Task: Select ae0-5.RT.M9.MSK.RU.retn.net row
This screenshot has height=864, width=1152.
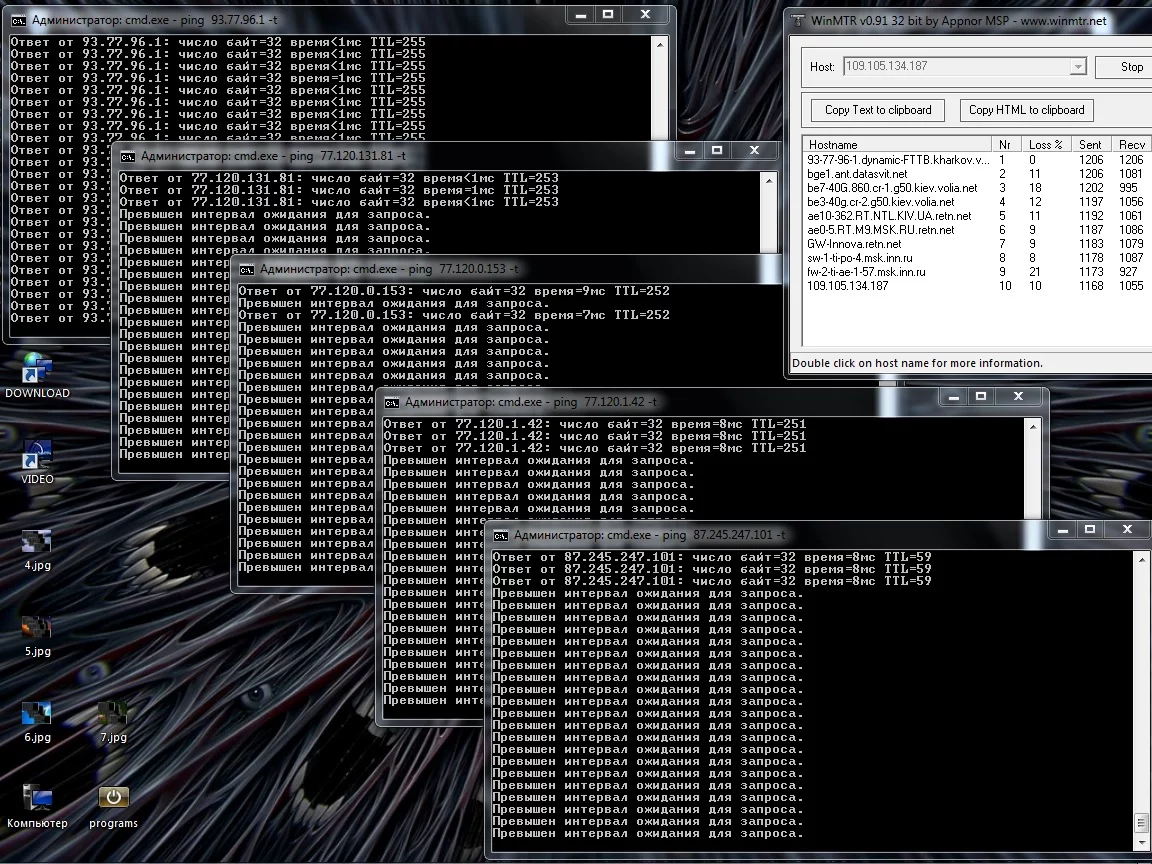Action: coord(976,230)
